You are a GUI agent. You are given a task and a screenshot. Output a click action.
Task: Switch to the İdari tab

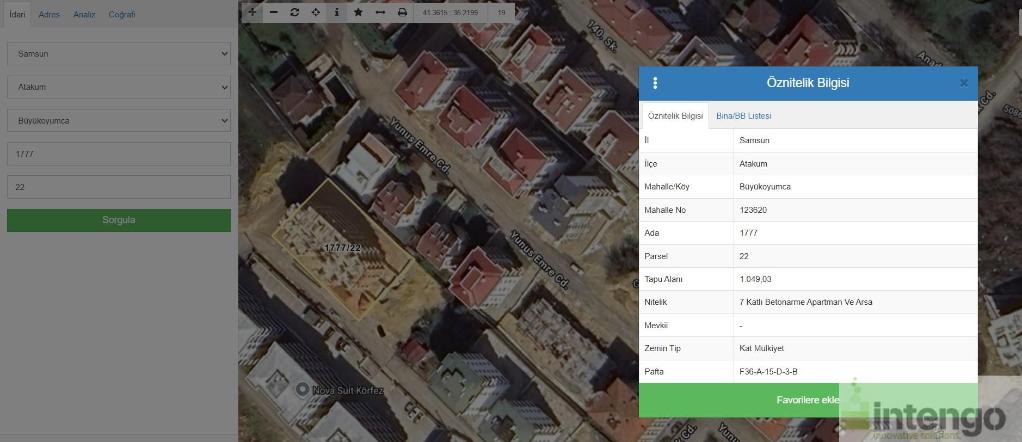point(17,14)
